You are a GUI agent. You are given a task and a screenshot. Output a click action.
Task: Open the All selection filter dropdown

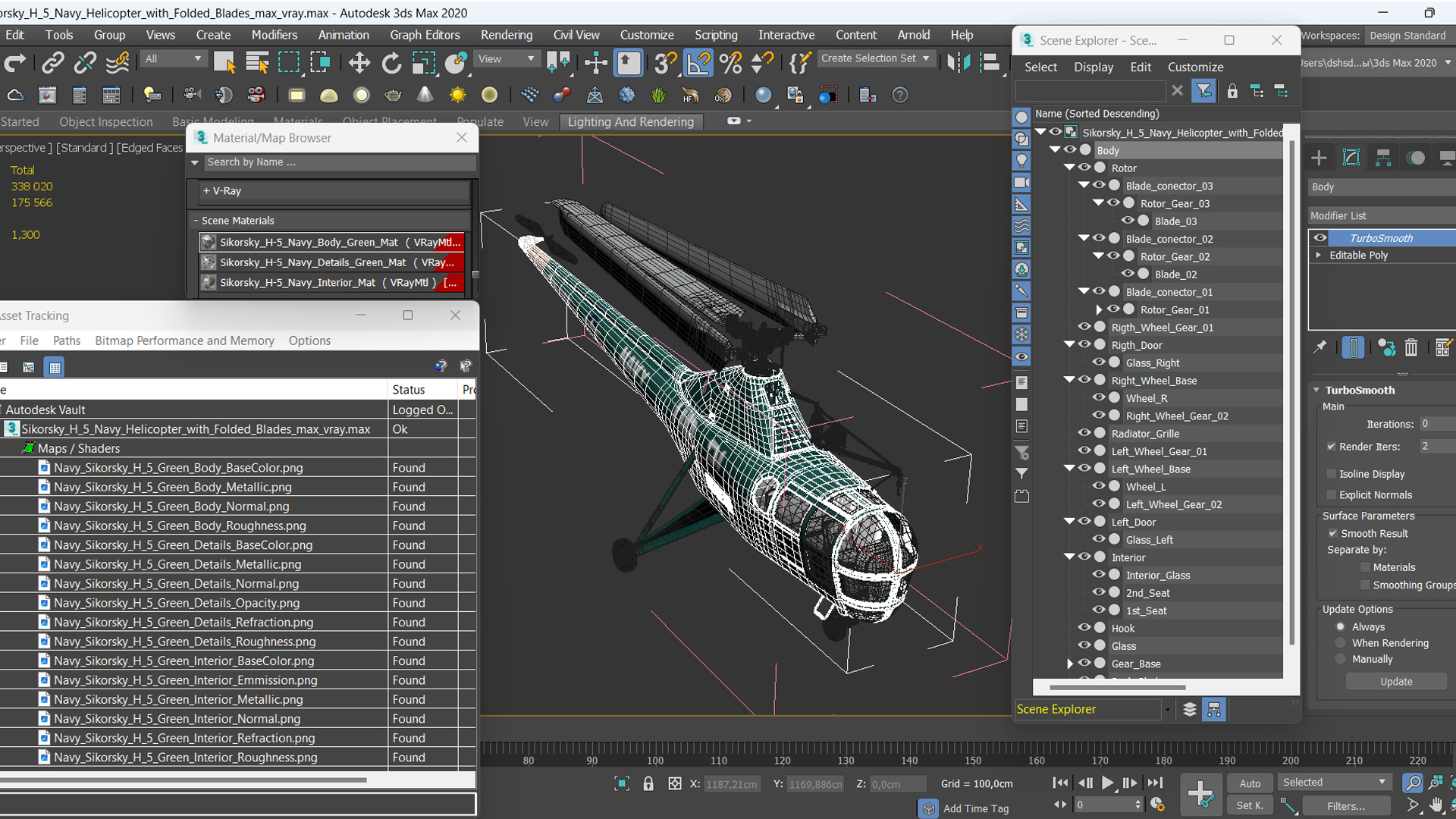174,58
